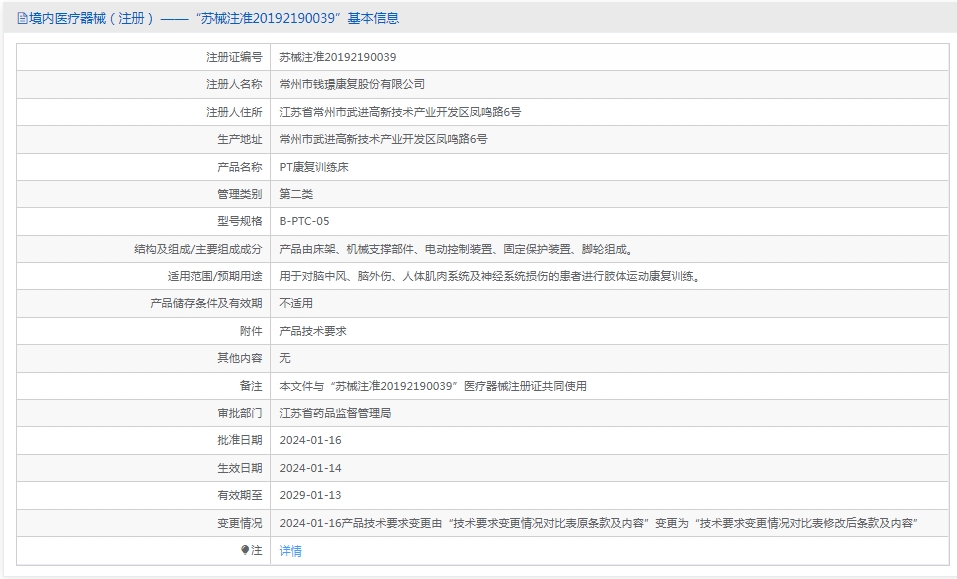Click the 适用范围/预期用途 row label
The image size is (957, 579).
(x=214, y=276)
